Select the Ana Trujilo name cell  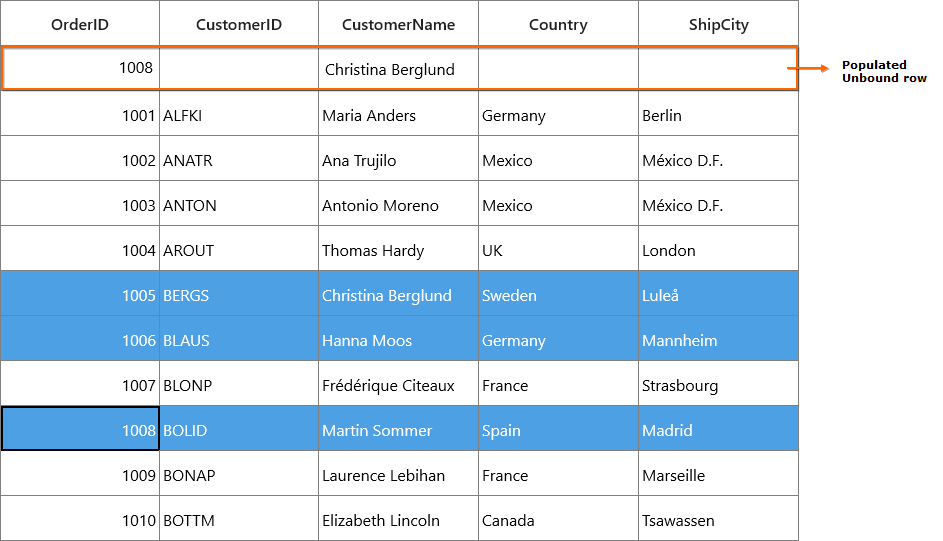click(x=398, y=159)
